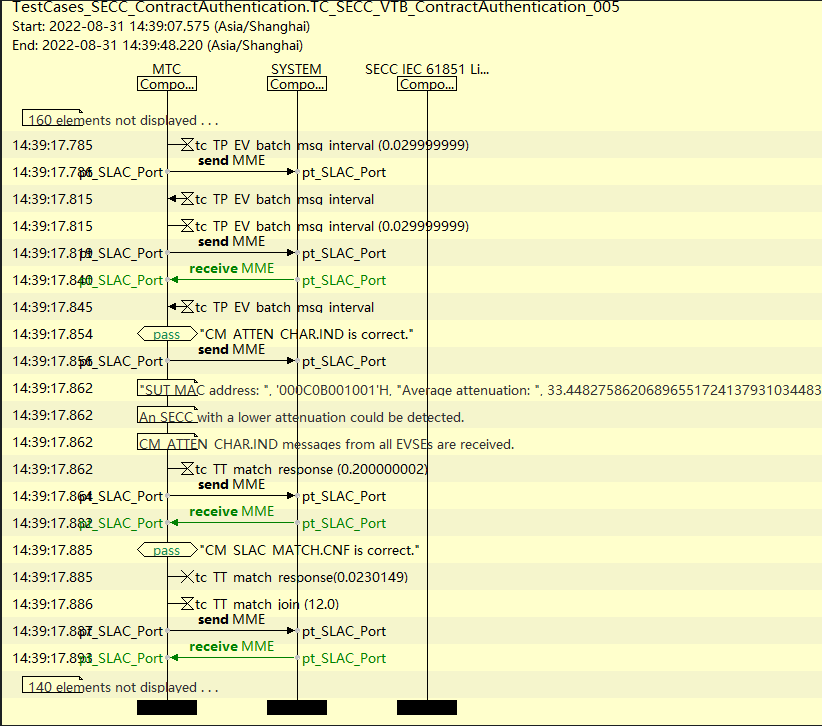Click the stopped tc_TT_match_response timer icon
822x726 pixels.
(x=187, y=577)
